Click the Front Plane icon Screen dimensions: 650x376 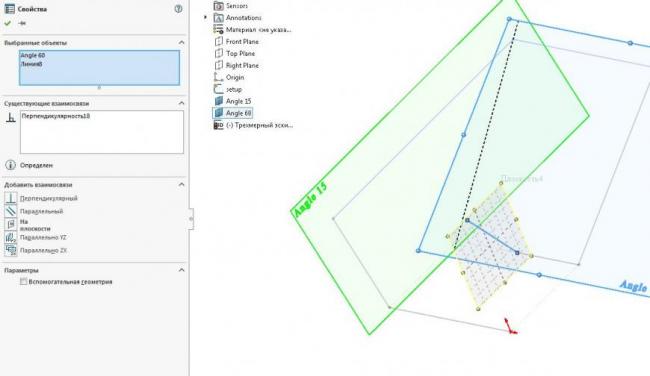coord(218,41)
